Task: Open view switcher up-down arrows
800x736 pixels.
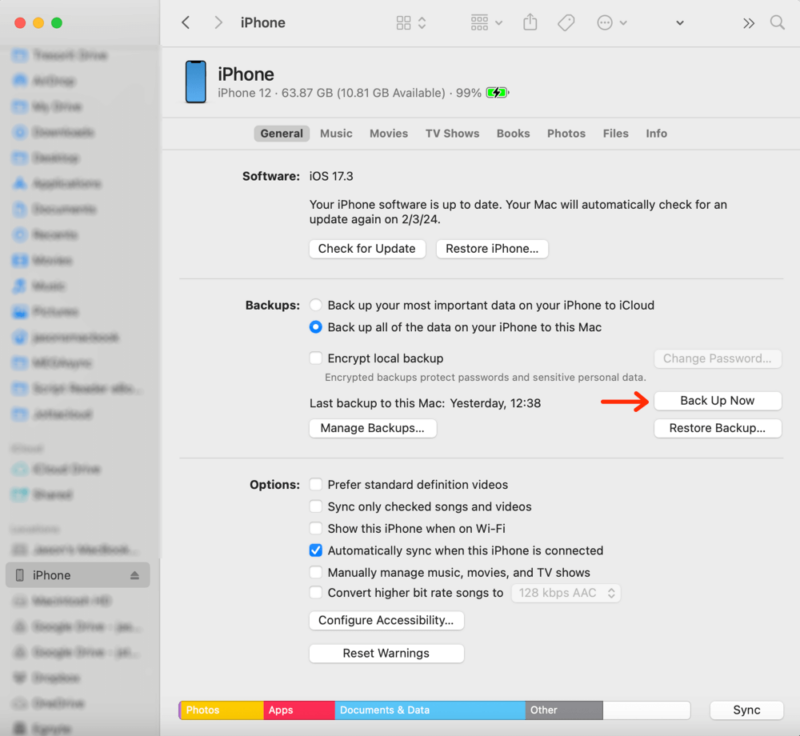Action: 422,23
